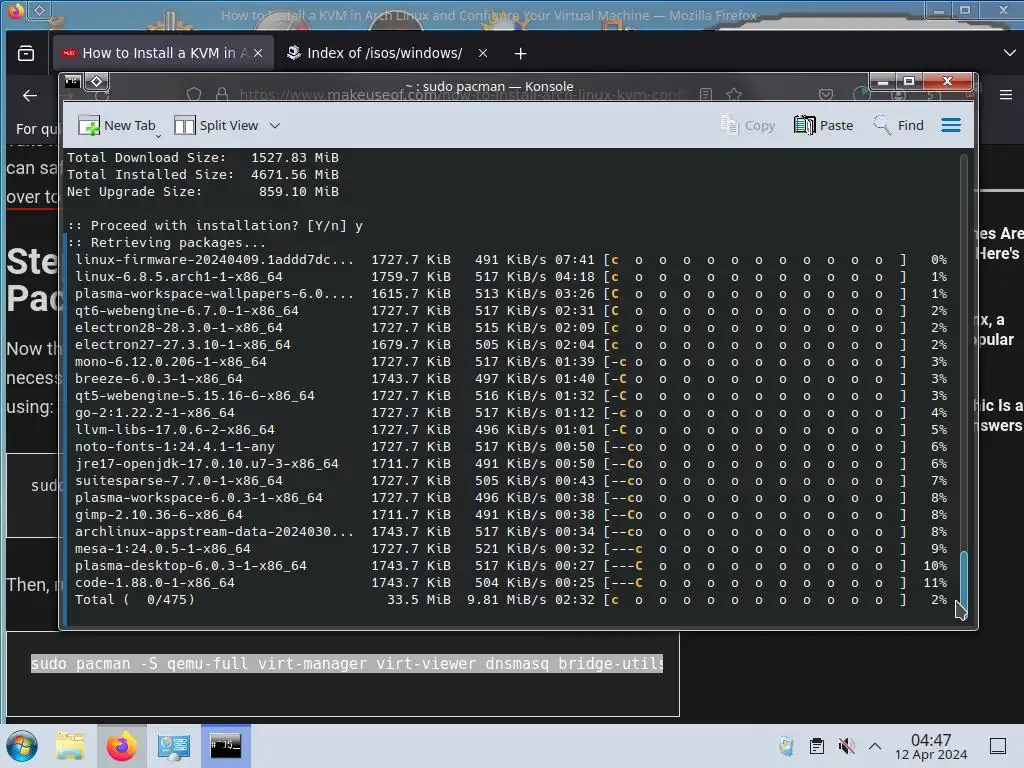Screen dimensions: 1024x768
Task: Click the Total (0/475) progress line
Action: coord(511,600)
